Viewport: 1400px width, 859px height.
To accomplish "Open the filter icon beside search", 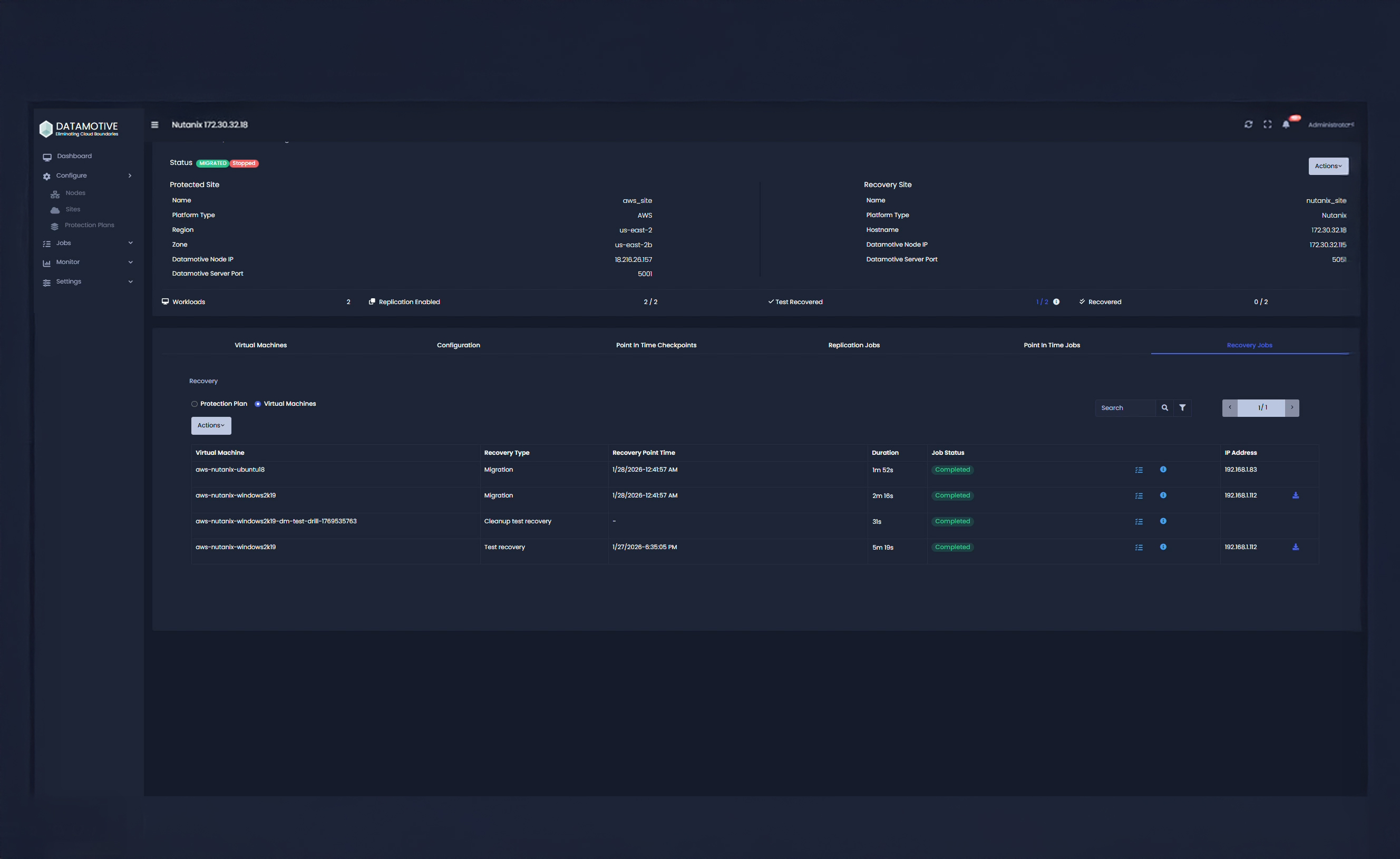I will click(1183, 407).
